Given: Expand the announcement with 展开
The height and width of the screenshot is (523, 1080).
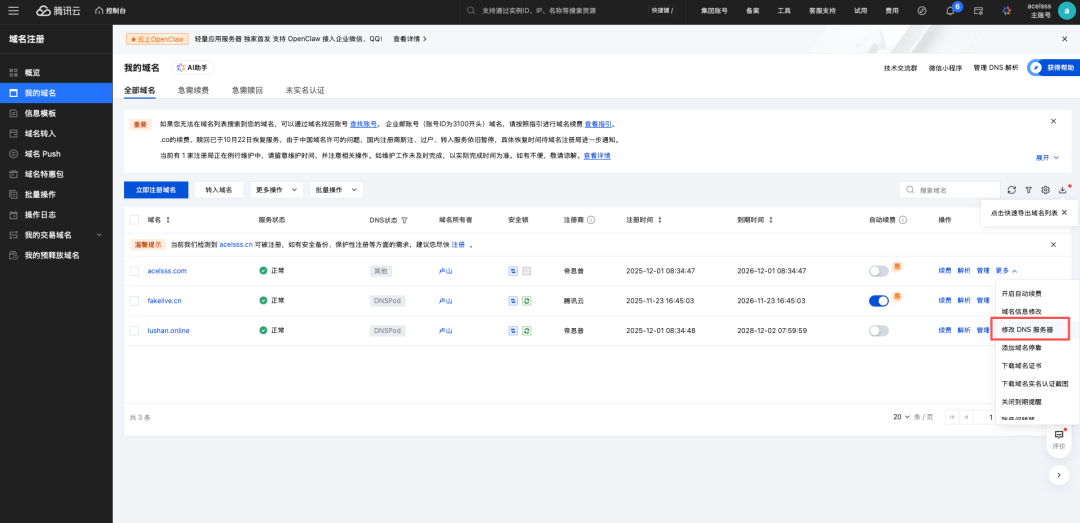Looking at the screenshot, I should coord(1047,158).
